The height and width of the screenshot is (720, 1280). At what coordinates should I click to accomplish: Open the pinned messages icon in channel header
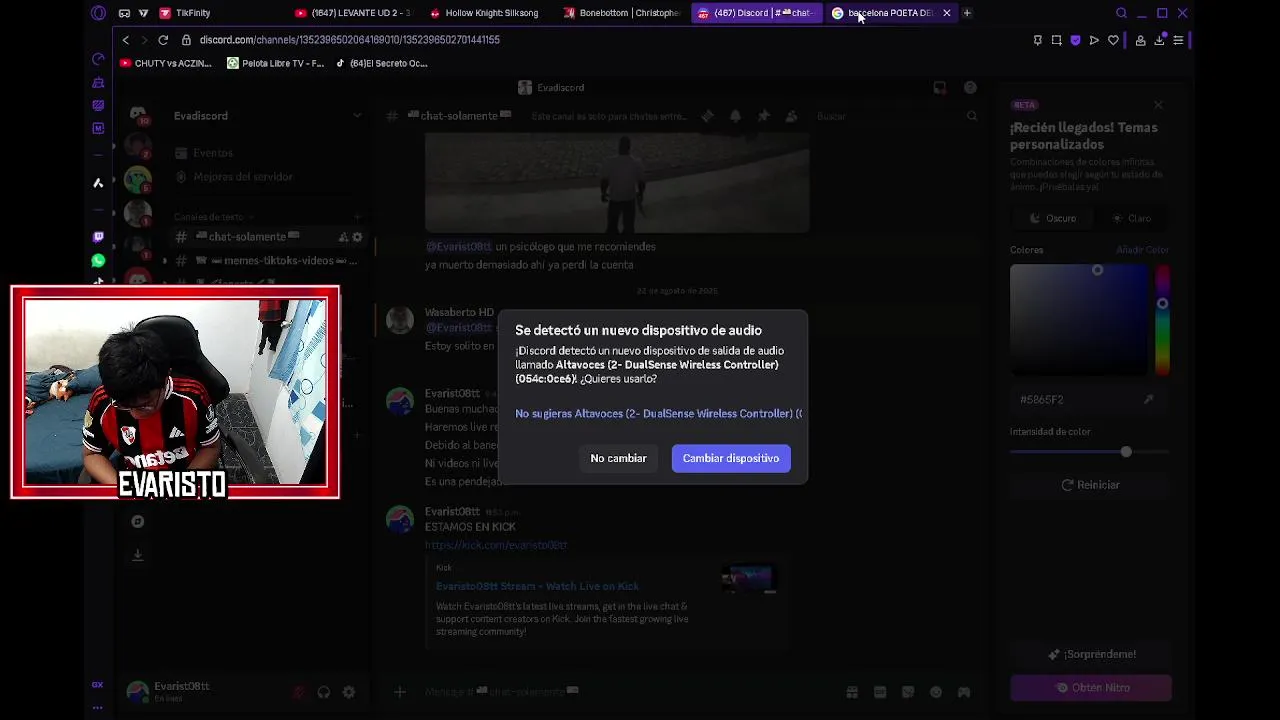763,116
